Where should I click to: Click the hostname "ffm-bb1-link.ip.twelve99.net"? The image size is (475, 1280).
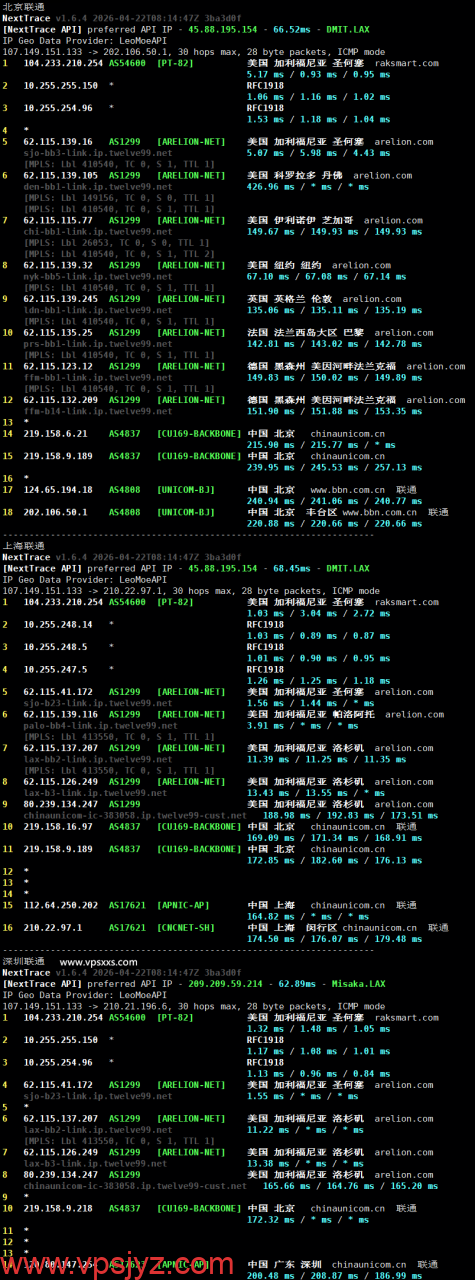pos(97,378)
